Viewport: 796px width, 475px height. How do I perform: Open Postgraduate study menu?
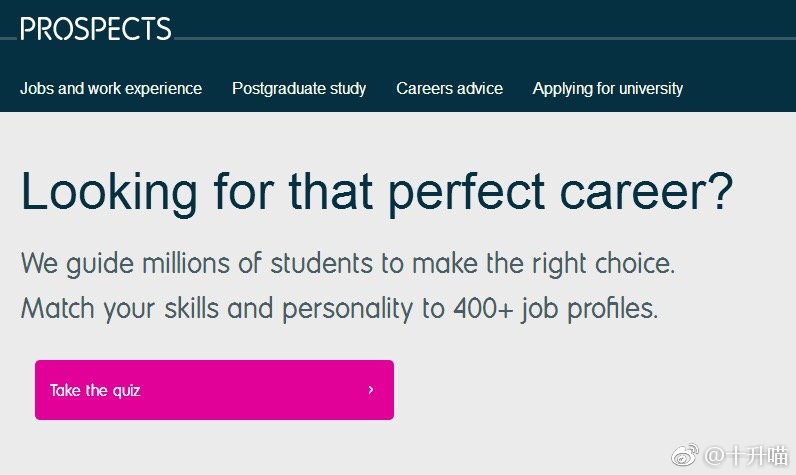pos(299,88)
